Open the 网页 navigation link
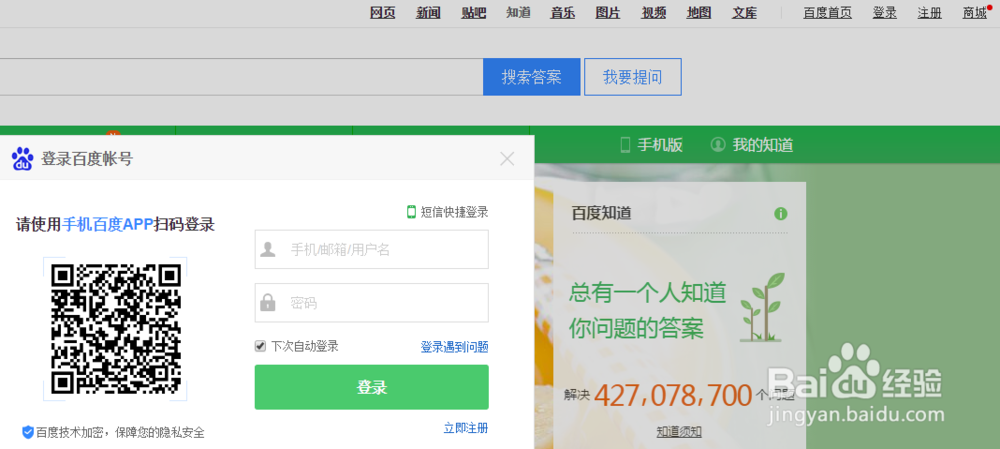This screenshot has height=449, width=1000. (x=383, y=12)
